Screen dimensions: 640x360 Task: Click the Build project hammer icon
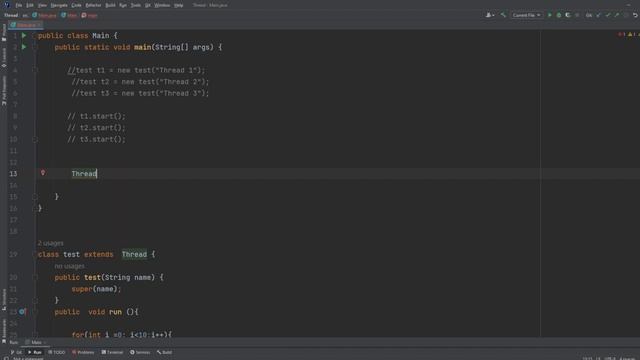click(503, 15)
